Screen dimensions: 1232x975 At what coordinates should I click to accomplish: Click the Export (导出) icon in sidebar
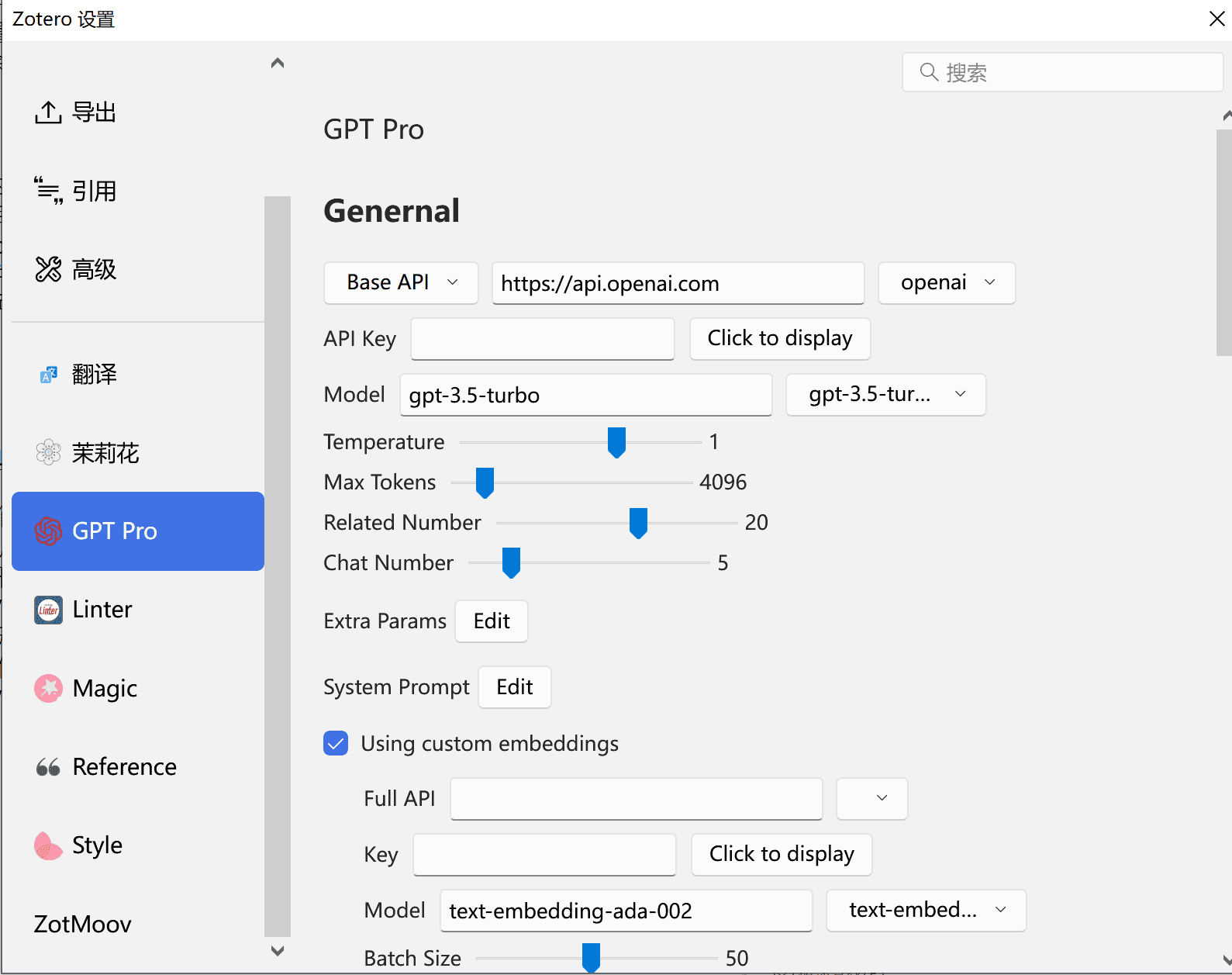(48, 112)
